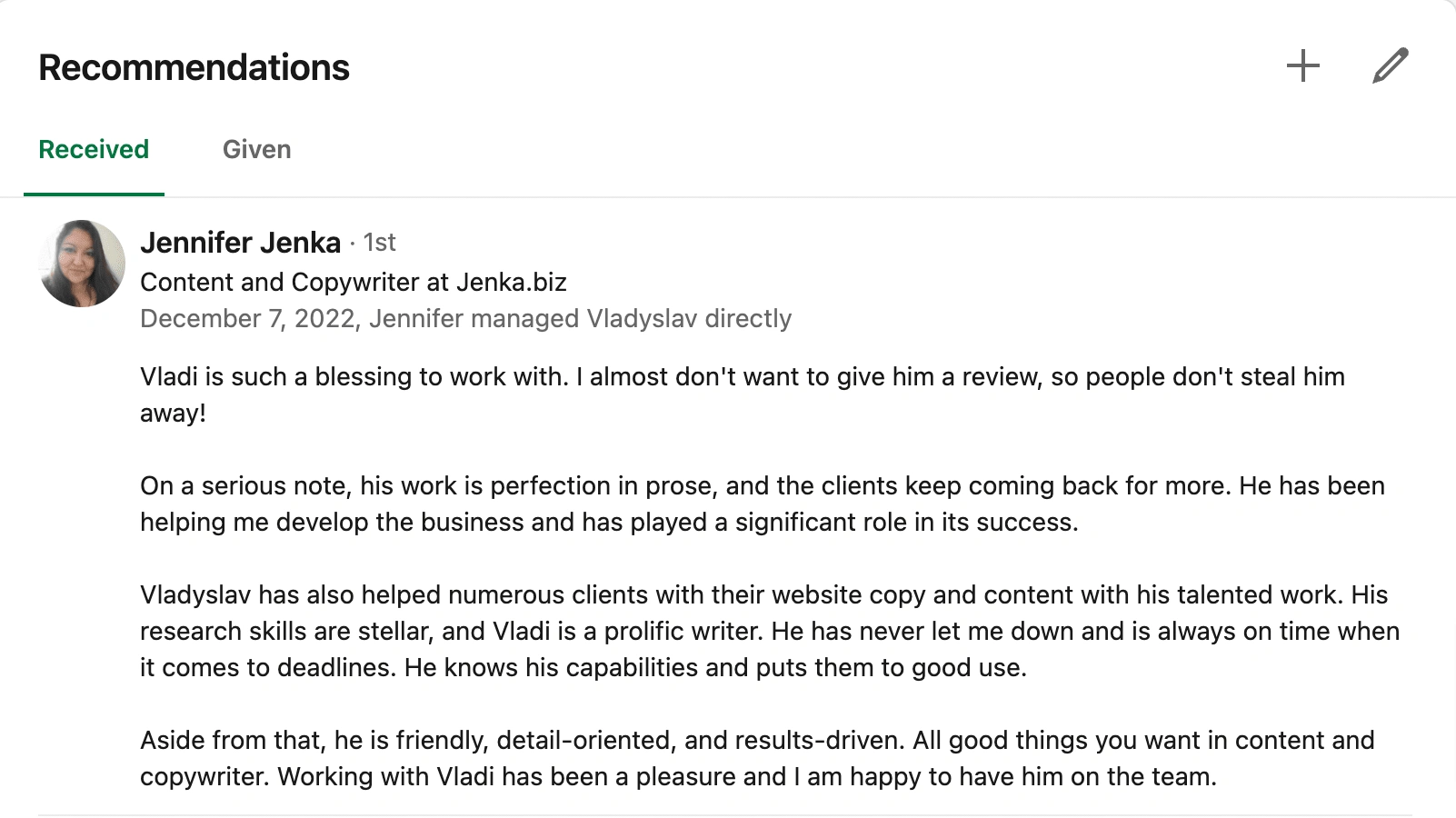Click the pencil icon to edit recommendations
This screenshot has width=1456, height=818.
click(1390, 66)
